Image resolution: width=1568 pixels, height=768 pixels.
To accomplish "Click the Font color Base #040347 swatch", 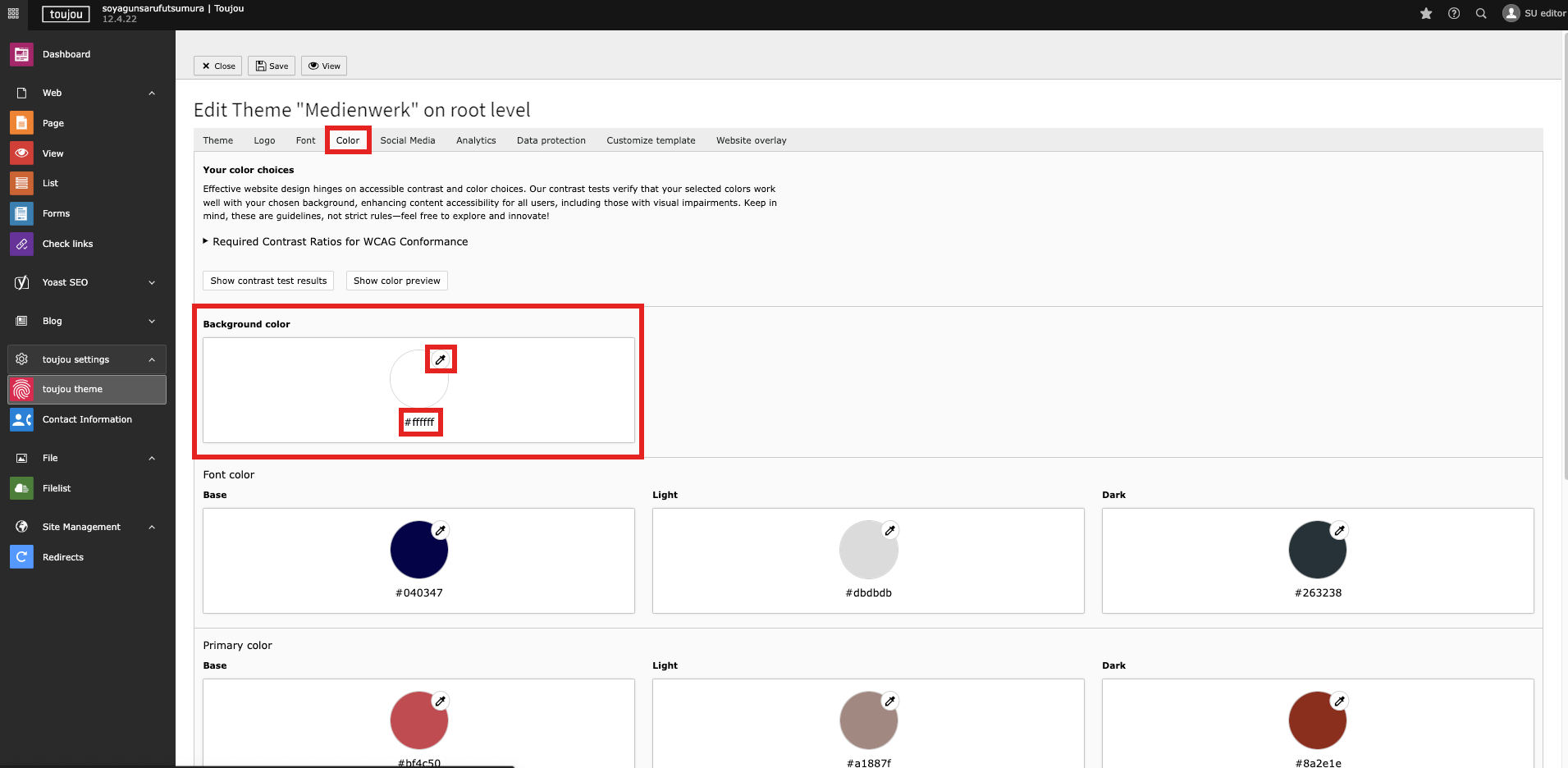I will 418,551.
